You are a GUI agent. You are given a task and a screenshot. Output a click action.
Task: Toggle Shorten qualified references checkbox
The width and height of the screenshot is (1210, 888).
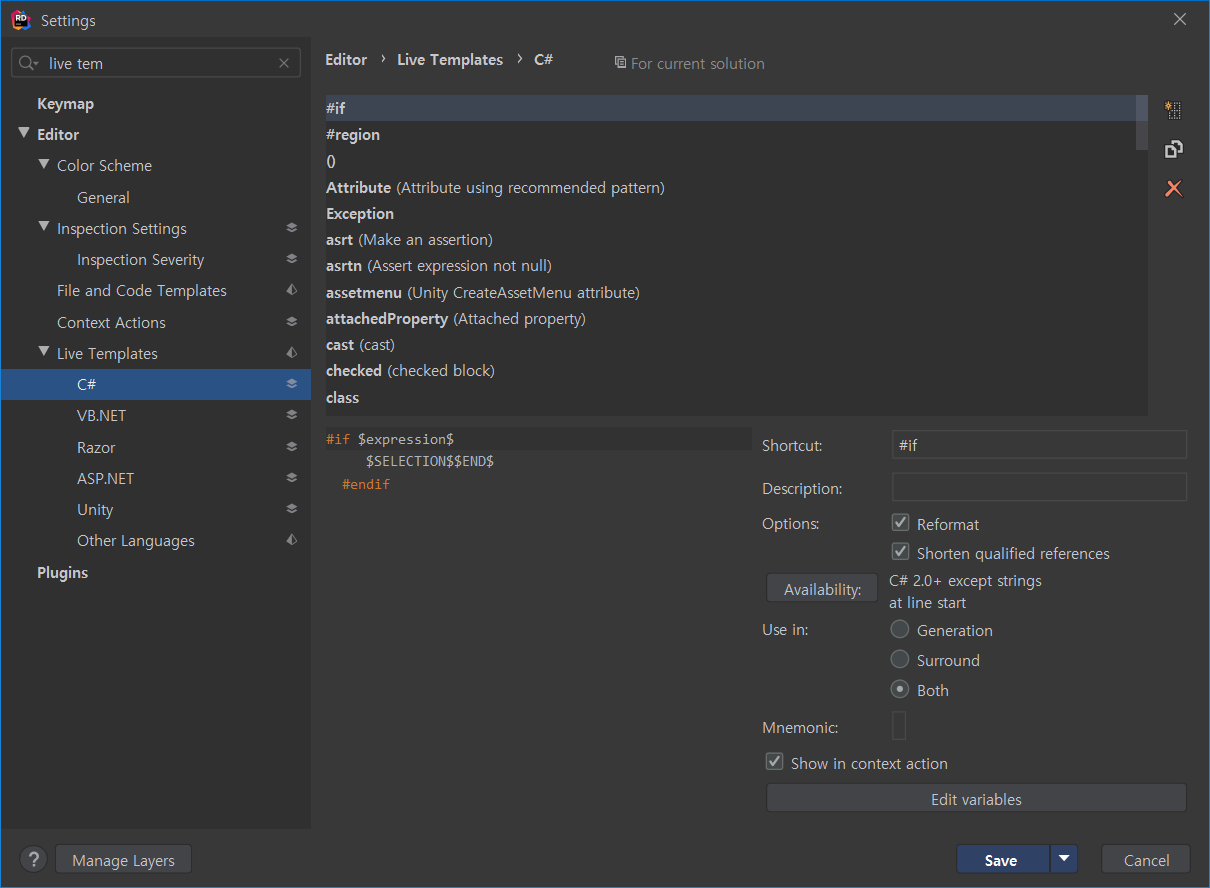click(900, 552)
